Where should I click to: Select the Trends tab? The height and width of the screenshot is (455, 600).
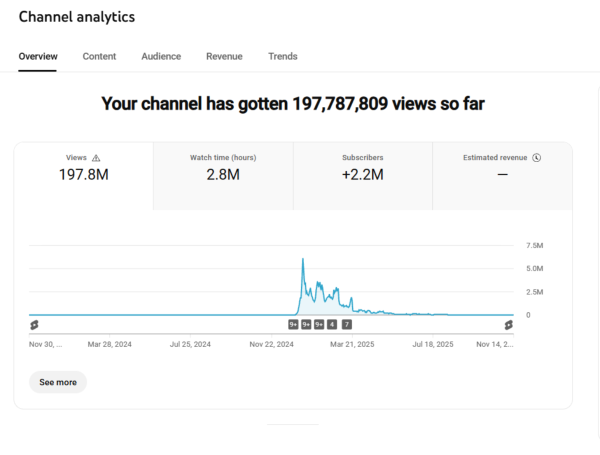click(282, 57)
